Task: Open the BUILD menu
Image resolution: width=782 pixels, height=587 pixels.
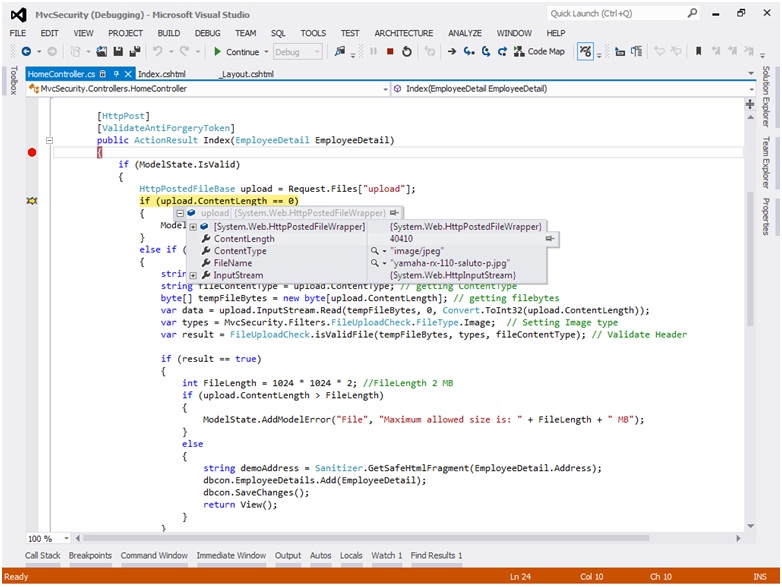Action: (x=169, y=33)
